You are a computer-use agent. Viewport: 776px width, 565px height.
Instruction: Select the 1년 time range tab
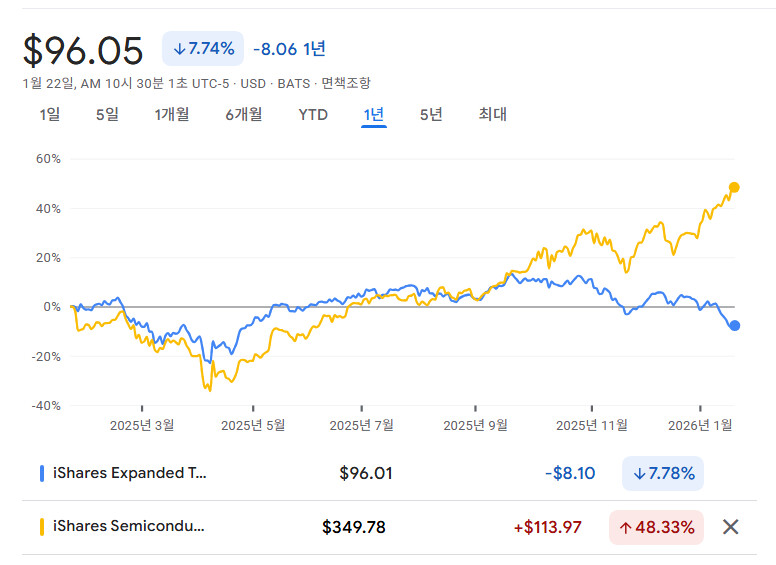[374, 114]
